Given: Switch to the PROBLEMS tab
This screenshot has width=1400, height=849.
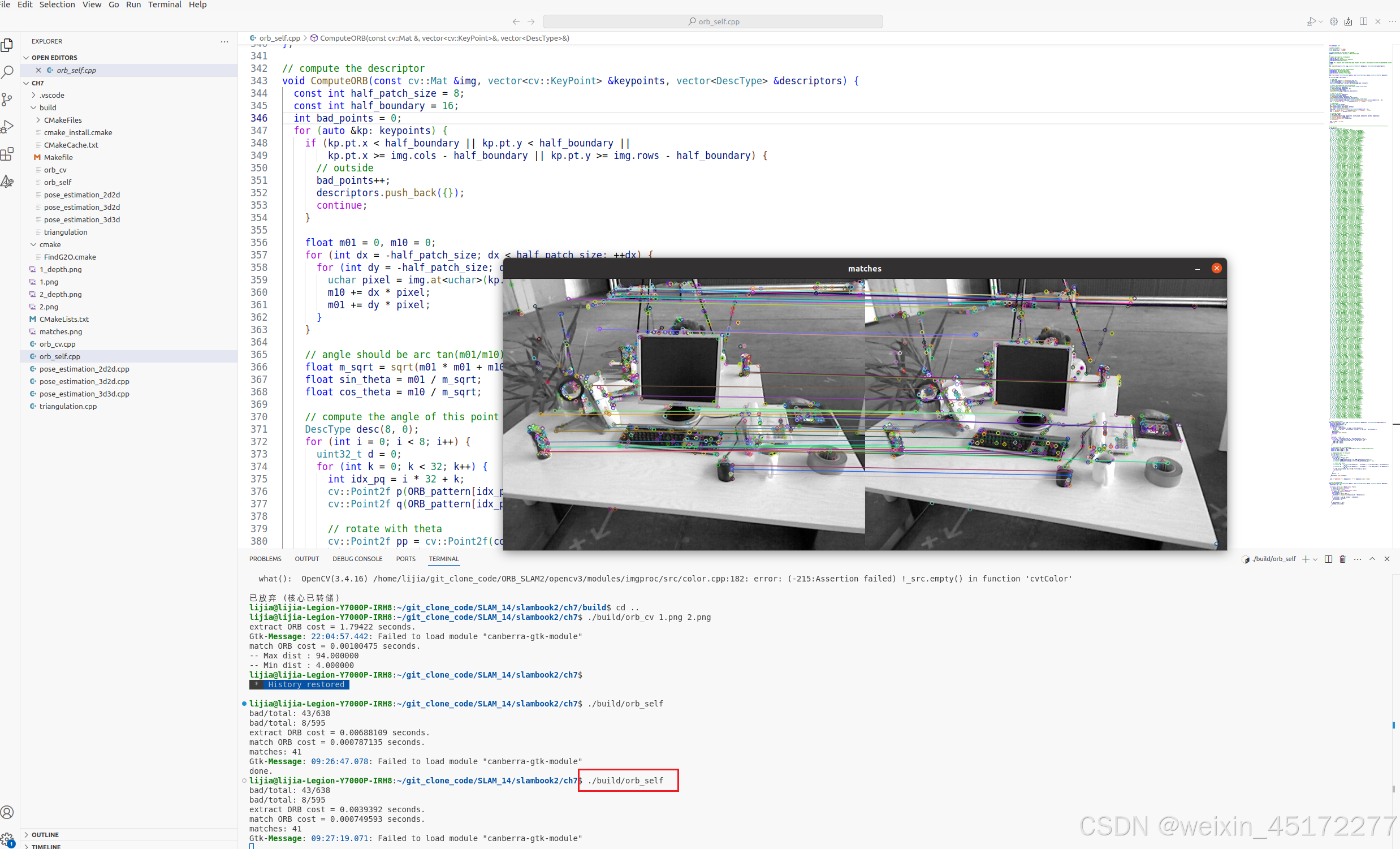Looking at the screenshot, I should tap(265, 559).
